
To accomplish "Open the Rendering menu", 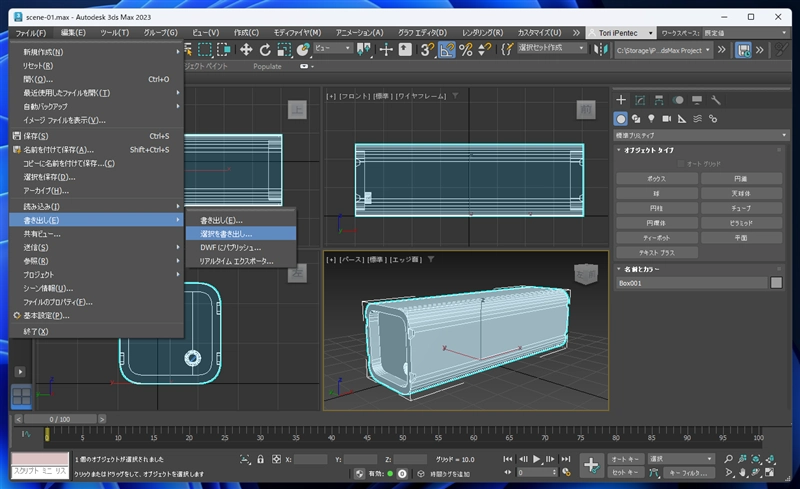I will click(x=482, y=33).
